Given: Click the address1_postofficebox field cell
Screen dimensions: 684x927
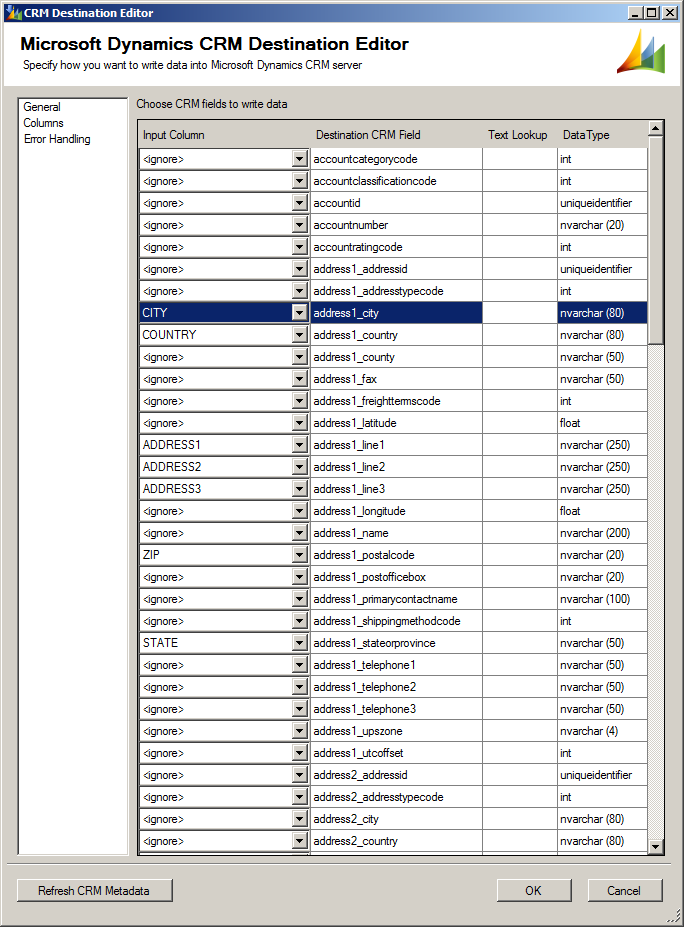Looking at the screenshot, I should [x=397, y=577].
